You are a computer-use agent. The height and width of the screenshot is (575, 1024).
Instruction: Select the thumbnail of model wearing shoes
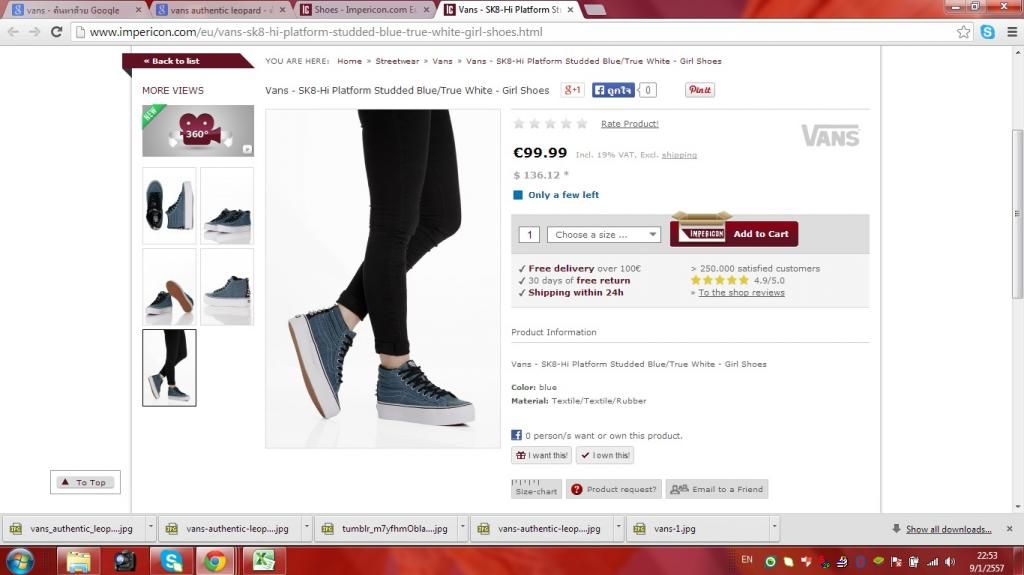(x=169, y=367)
